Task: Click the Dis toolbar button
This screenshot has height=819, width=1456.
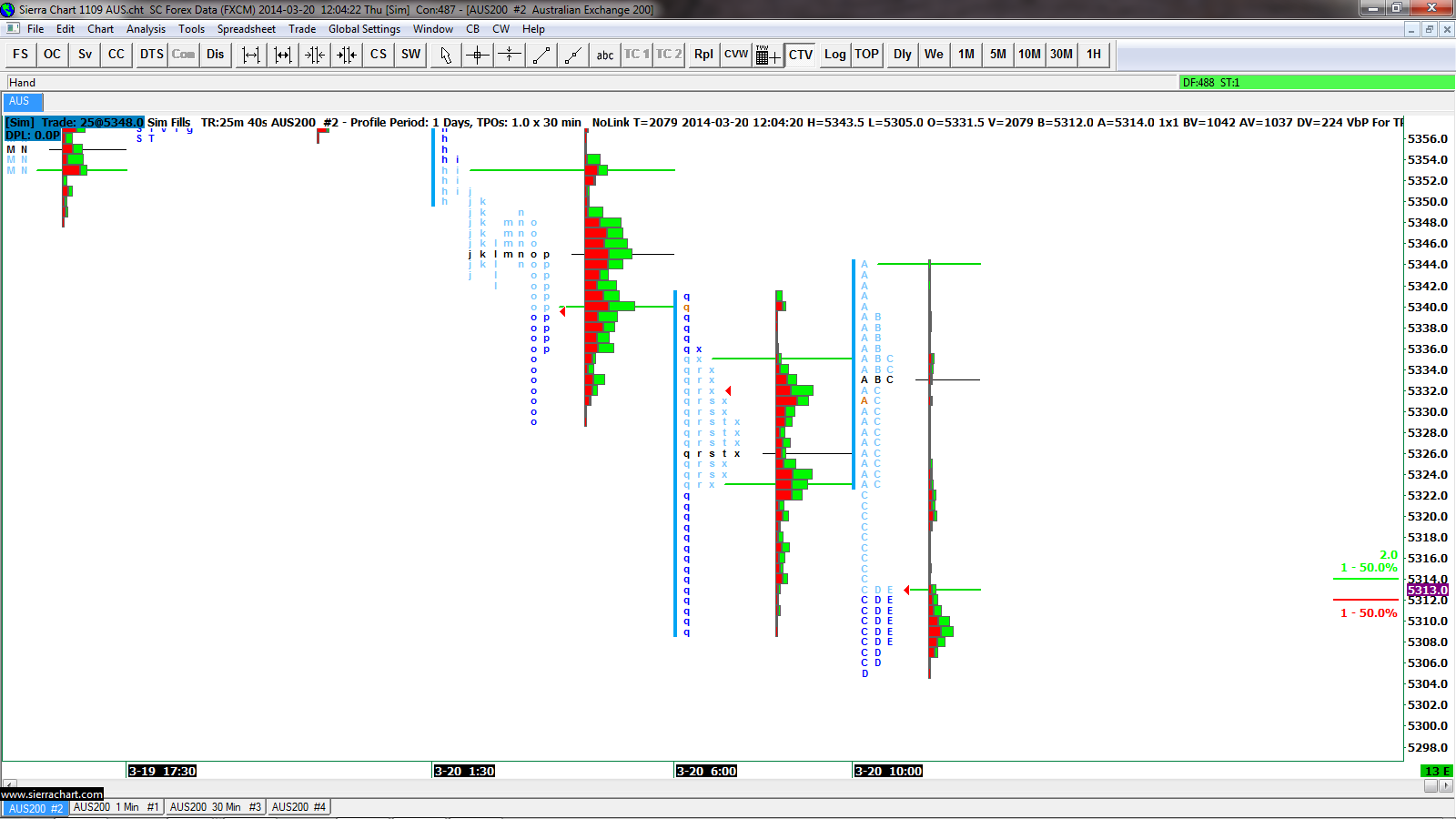Action: pyautogui.click(x=215, y=55)
